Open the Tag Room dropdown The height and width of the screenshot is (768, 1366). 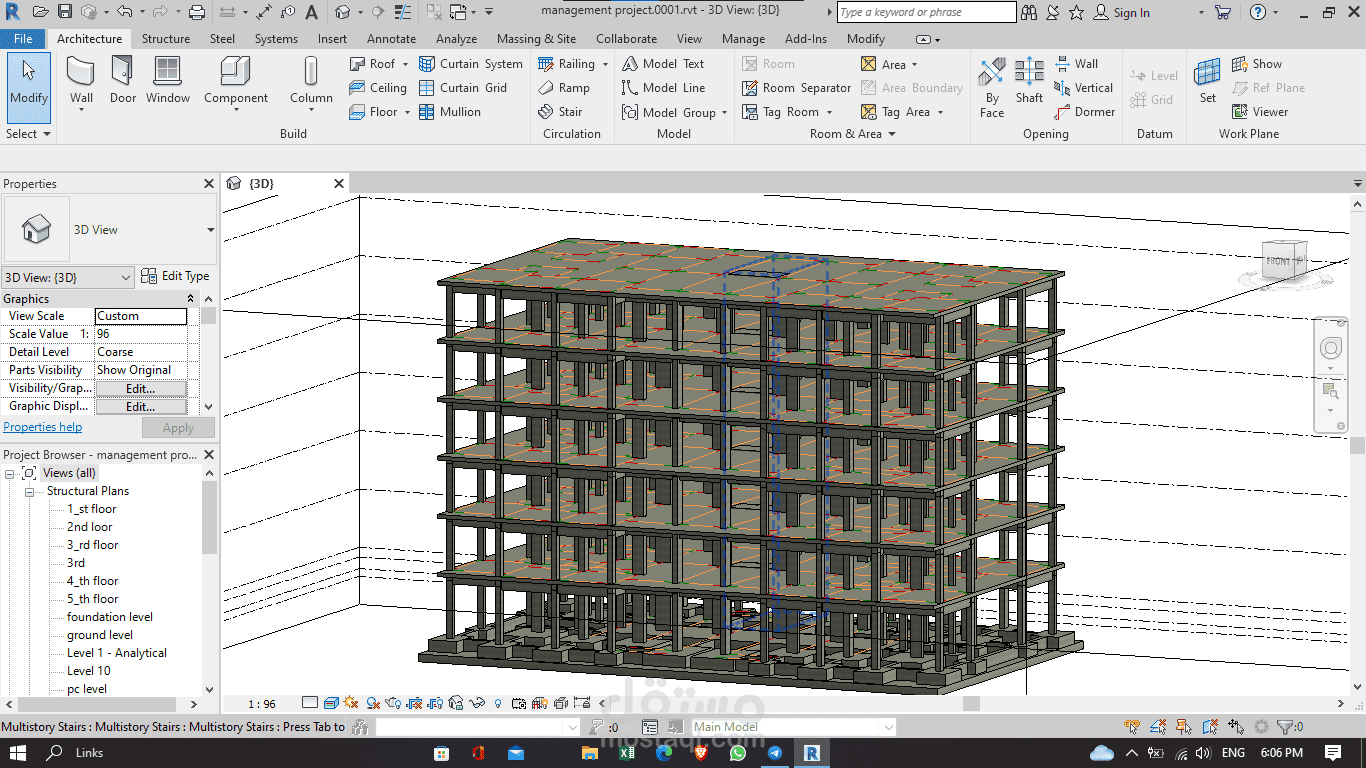tap(829, 113)
